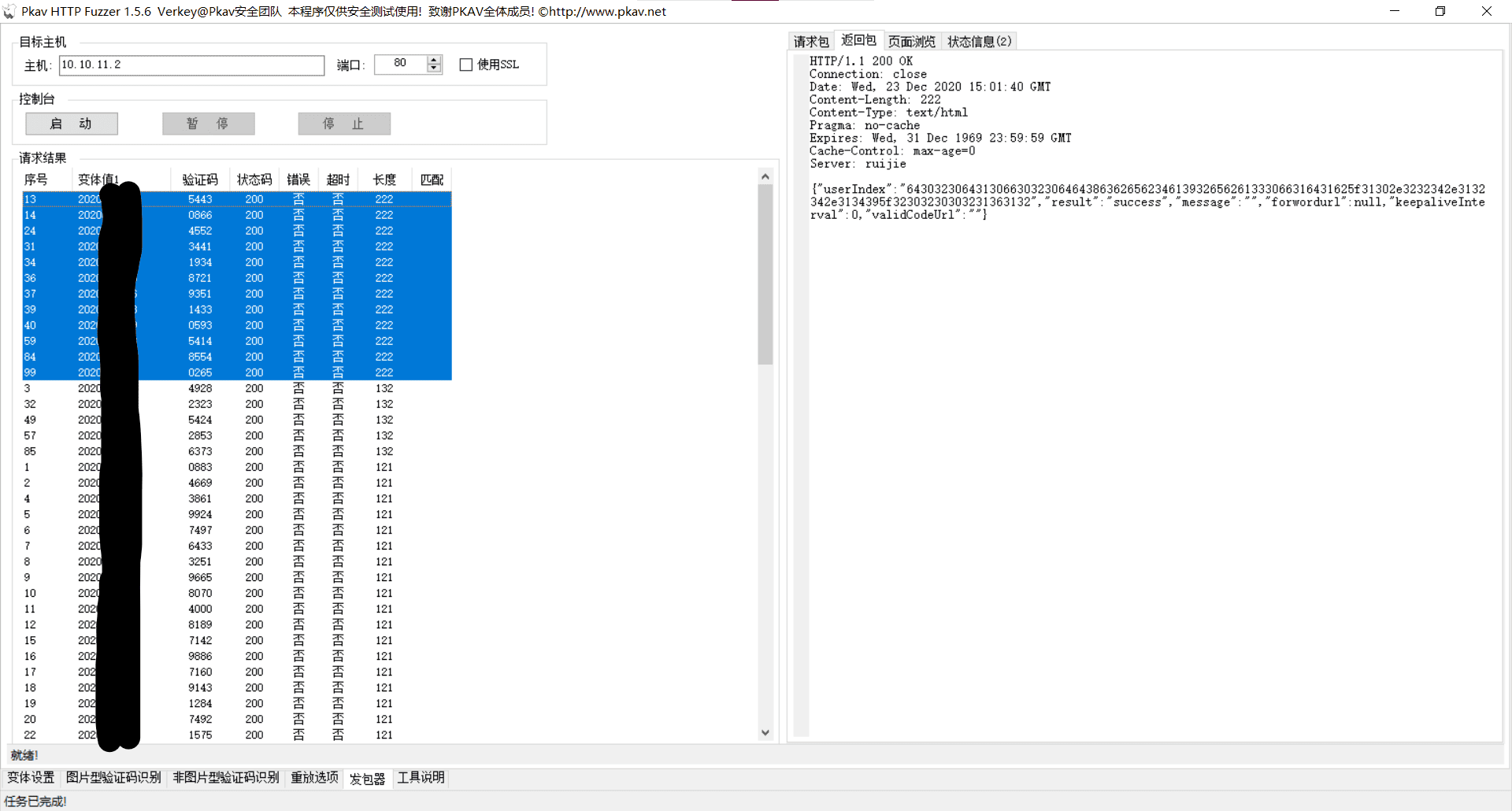1512x811 pixels.
Task: Sort results by 长度 column header
Action: (384, 180)
